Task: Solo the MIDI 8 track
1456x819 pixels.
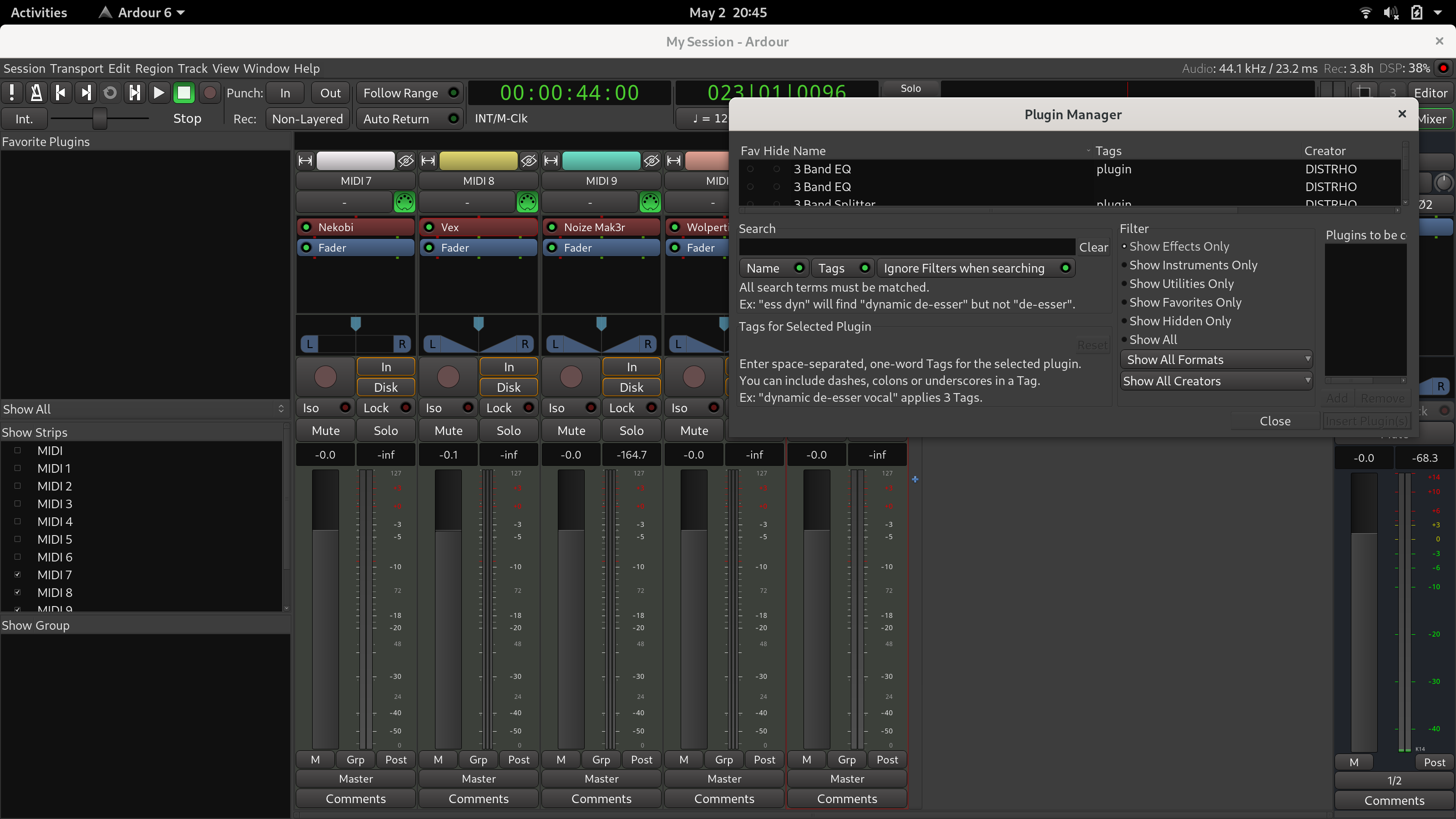Action: pos(508,431)
